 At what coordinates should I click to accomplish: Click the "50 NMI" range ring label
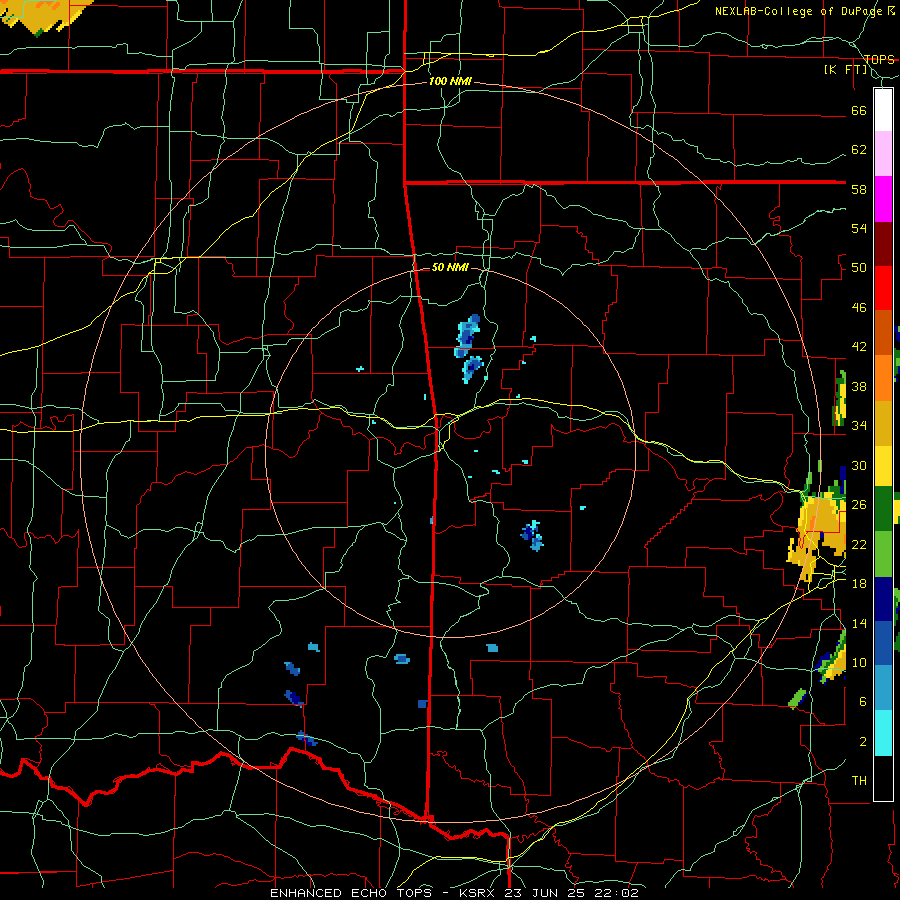(x=450, y=267)
